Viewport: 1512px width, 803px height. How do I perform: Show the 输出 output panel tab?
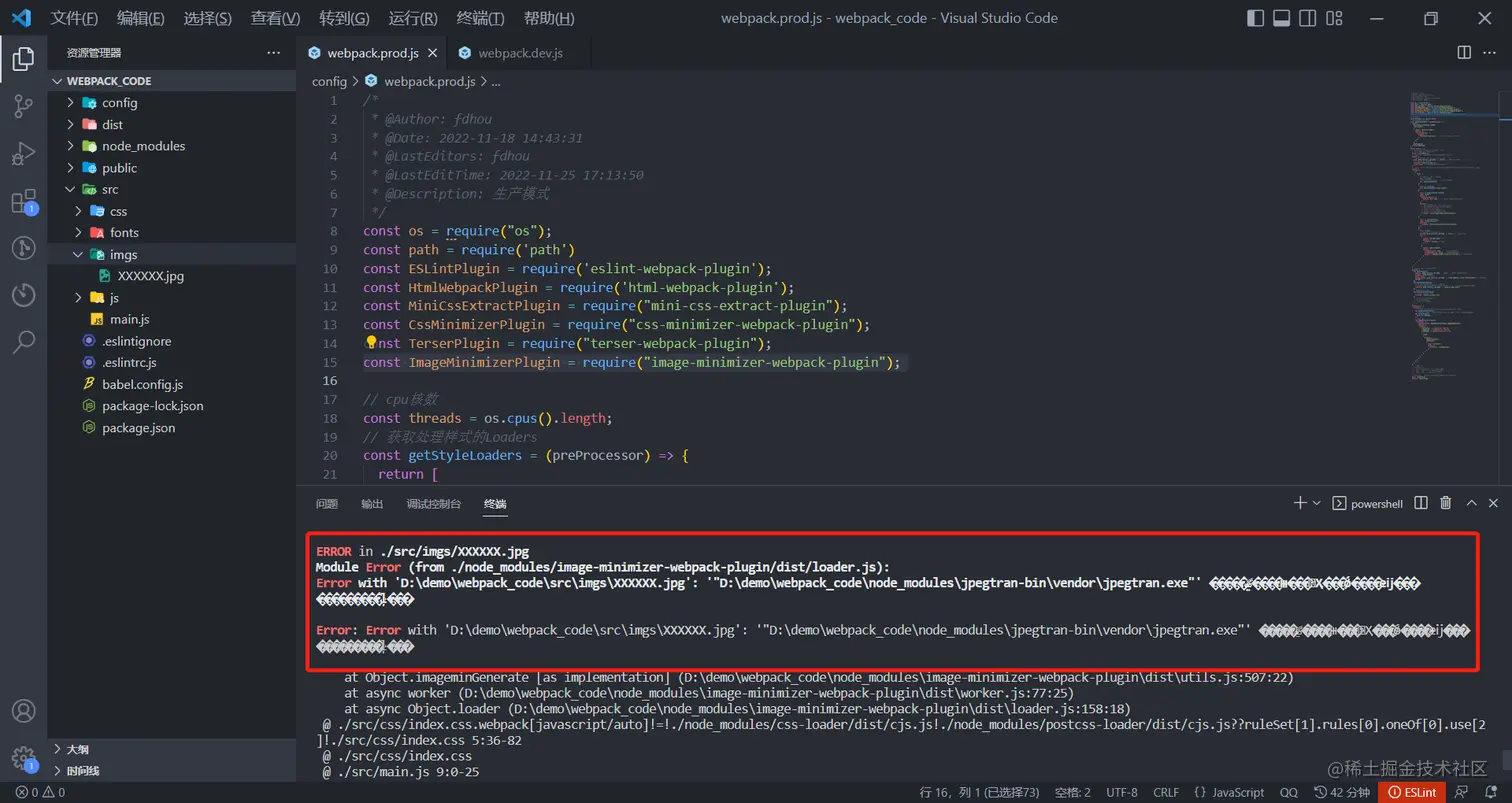coord(372,504)
